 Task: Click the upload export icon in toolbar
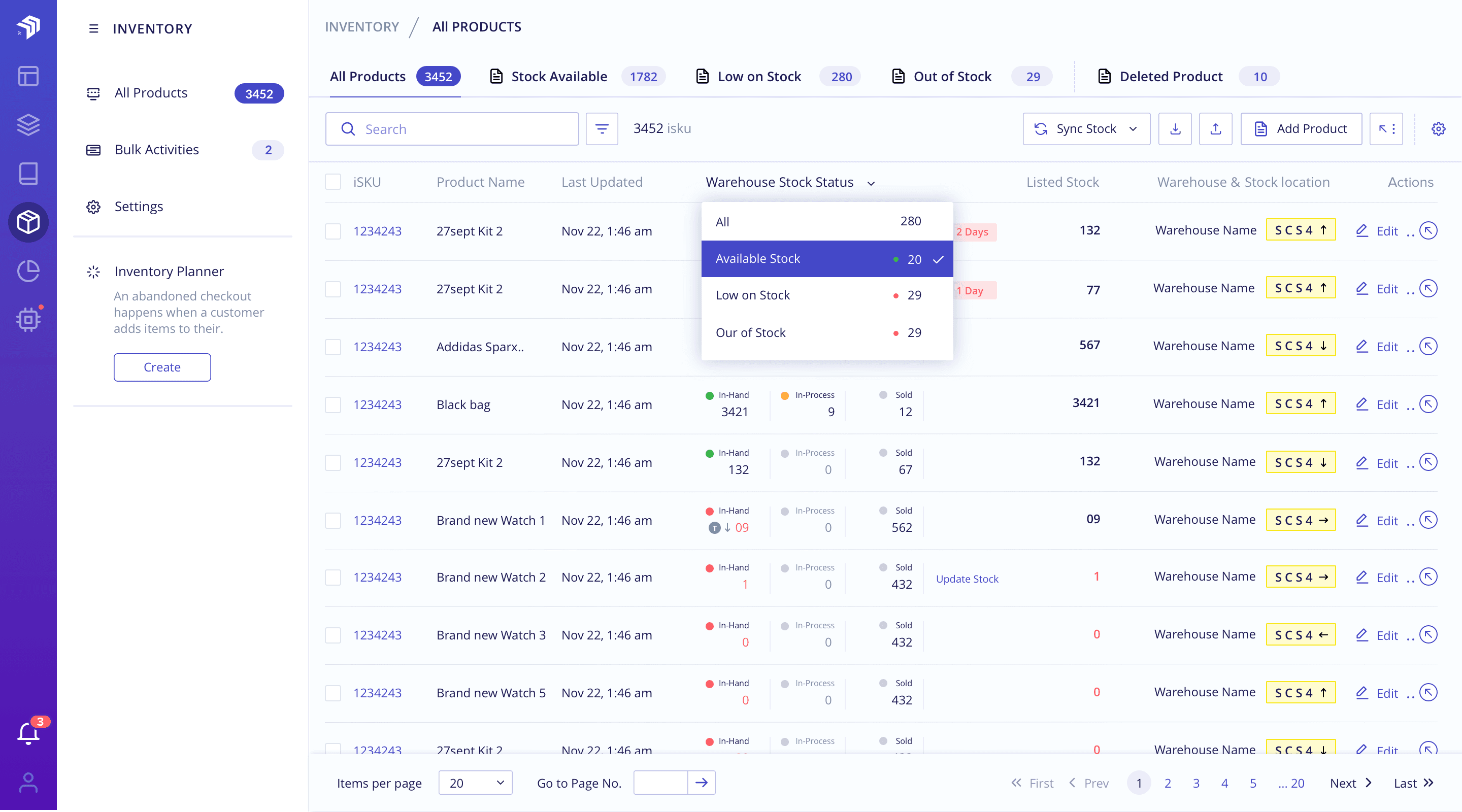point(1216,129)
